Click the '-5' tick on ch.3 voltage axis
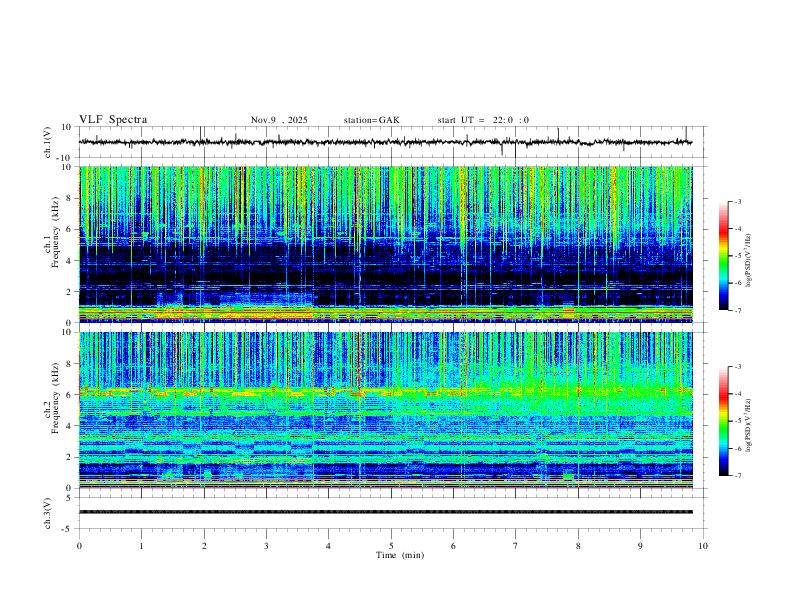The width and height of the screenshot is (792, 612). point(68,529)
